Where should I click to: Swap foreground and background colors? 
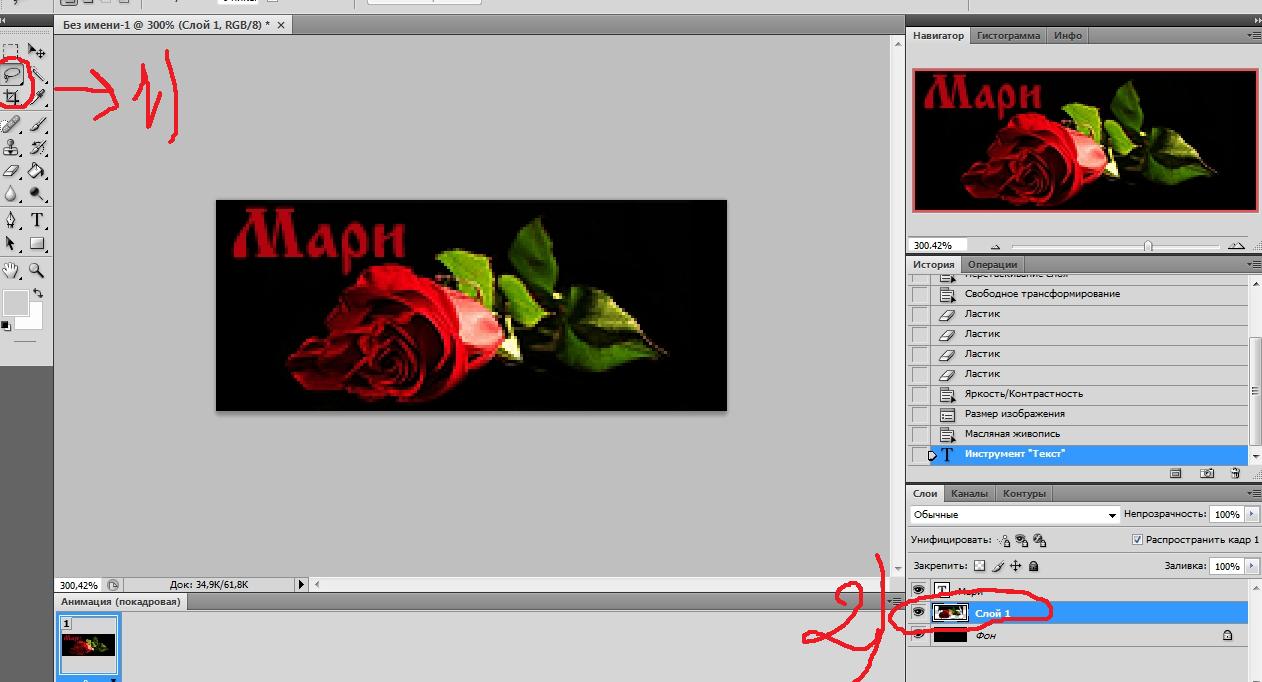tap(37, 294)
